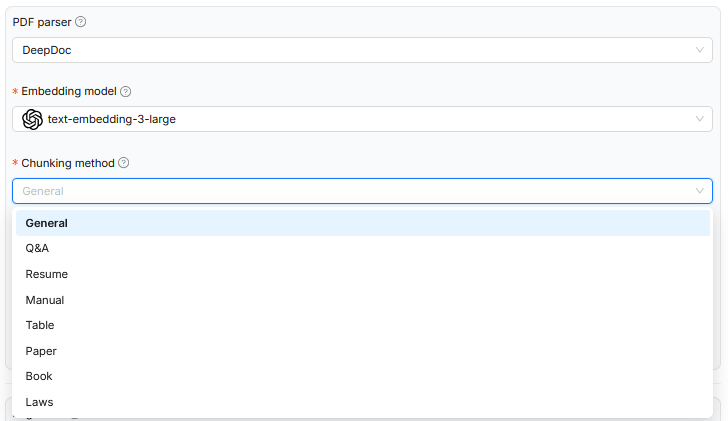Click the OpenAI logo in embedding field
728x421 pixels.
(32, 119)
